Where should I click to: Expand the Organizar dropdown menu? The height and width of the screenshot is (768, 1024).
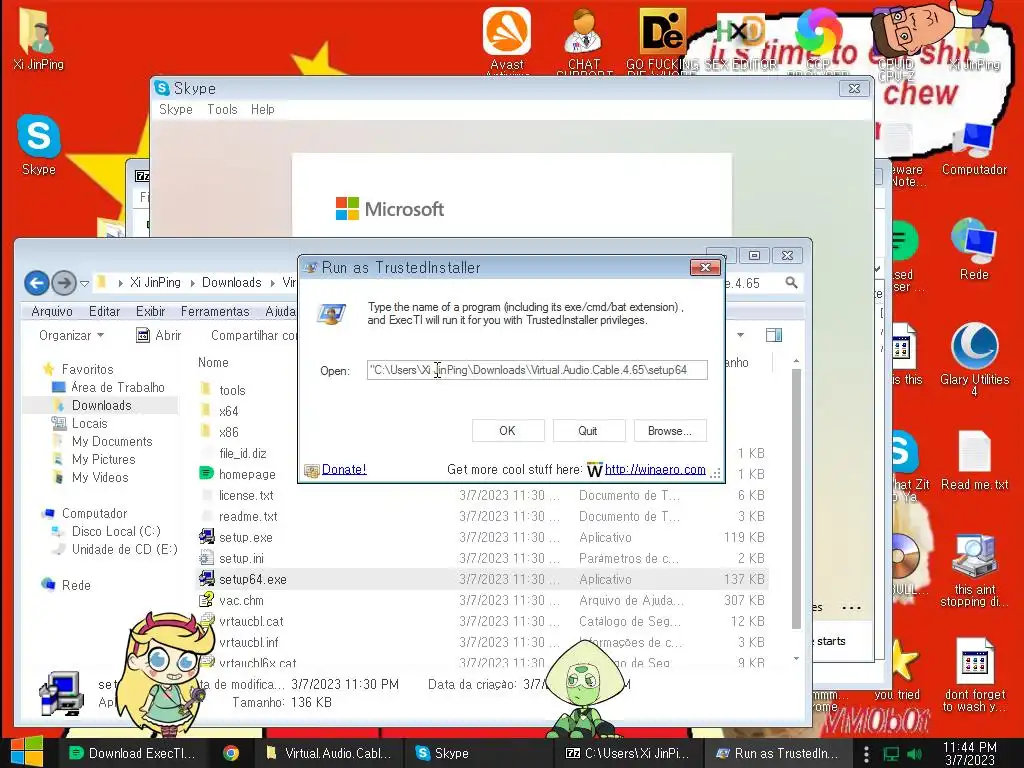(x=72, y=335)
